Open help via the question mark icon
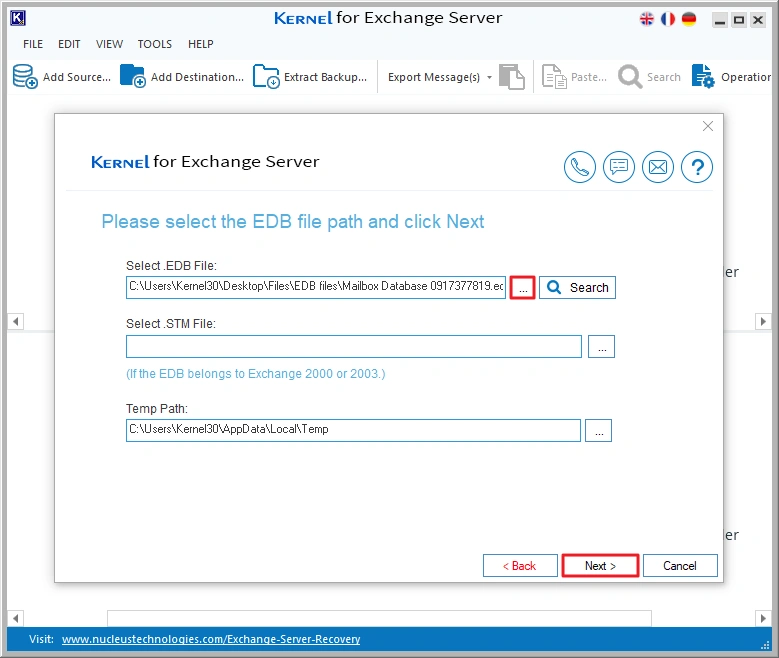 click(697, 167)
